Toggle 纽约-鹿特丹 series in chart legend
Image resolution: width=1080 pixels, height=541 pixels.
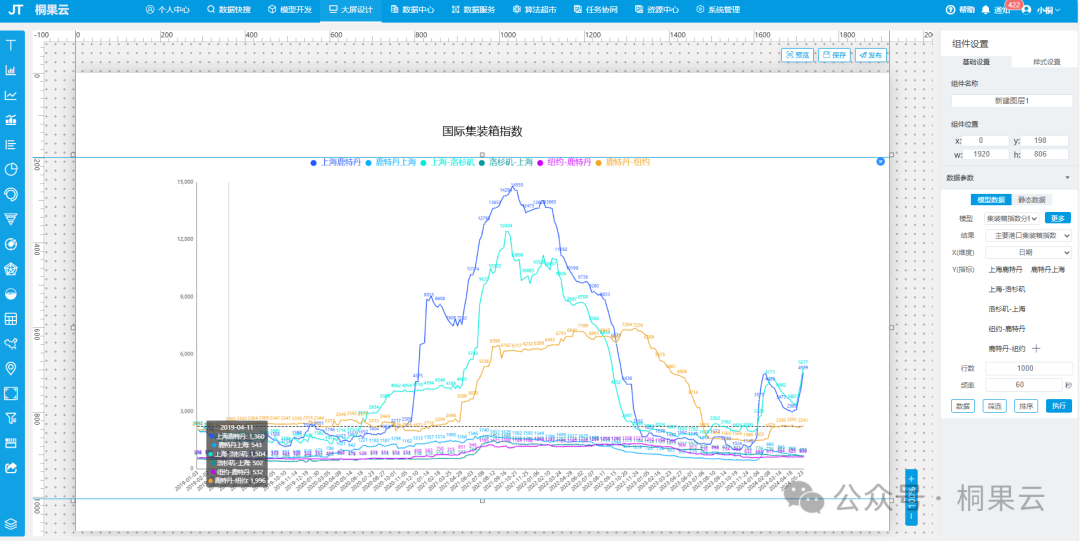coord(565,162)
